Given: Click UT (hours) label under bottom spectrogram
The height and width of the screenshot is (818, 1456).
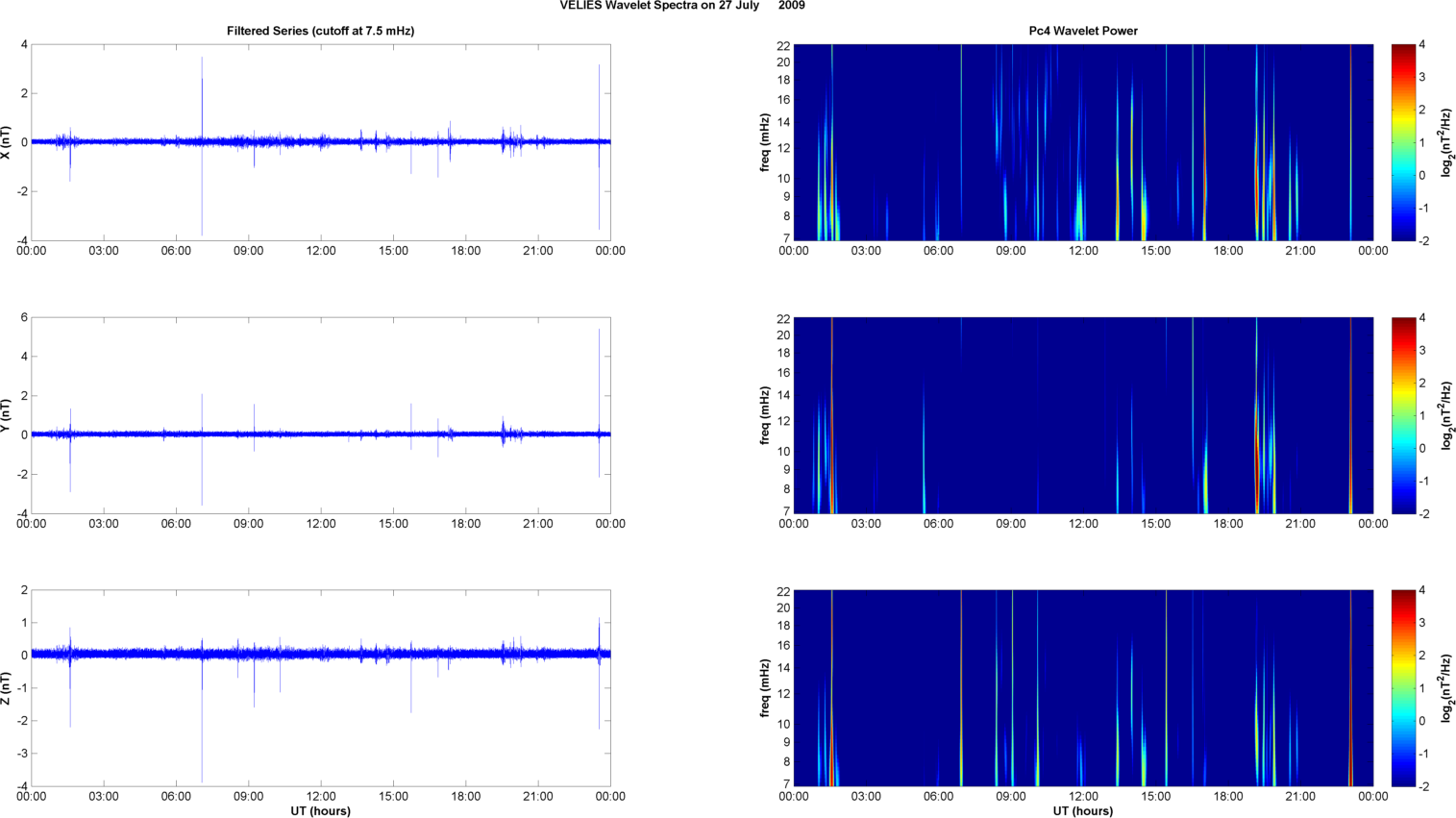Looking at the screenshot, I should (1083, 811).
